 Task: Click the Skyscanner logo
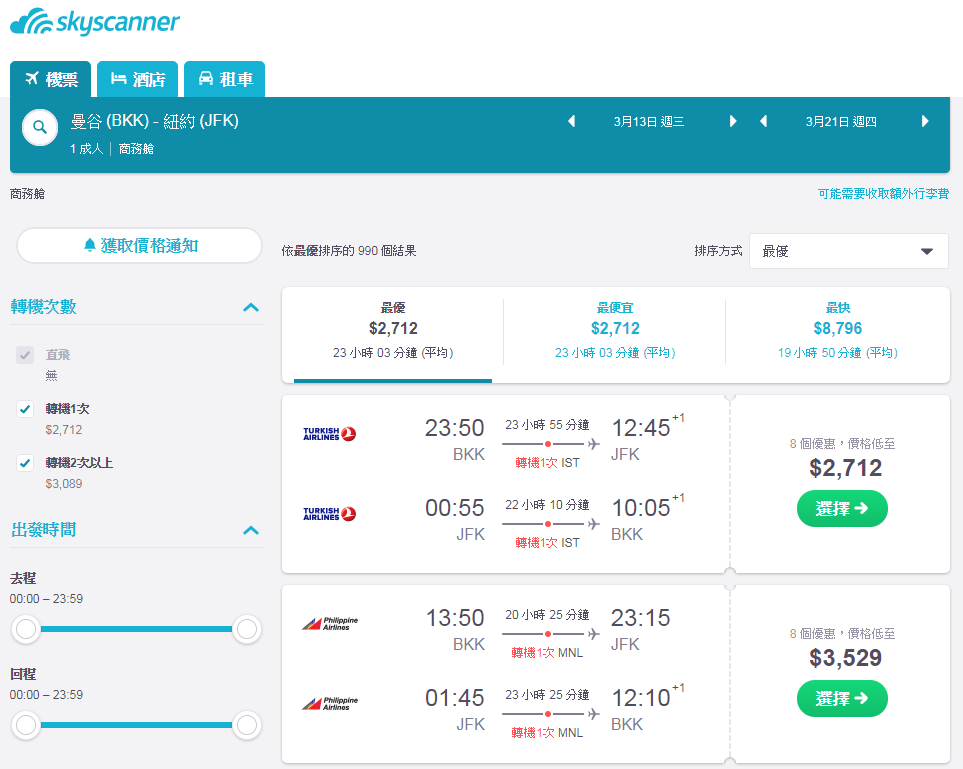(95, 22)
